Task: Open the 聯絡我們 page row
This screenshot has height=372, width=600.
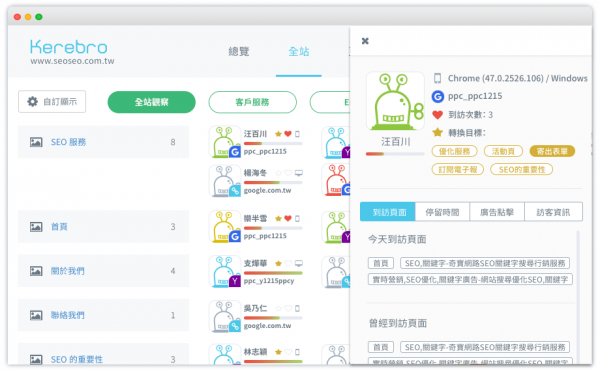Action: click(103, 315)
